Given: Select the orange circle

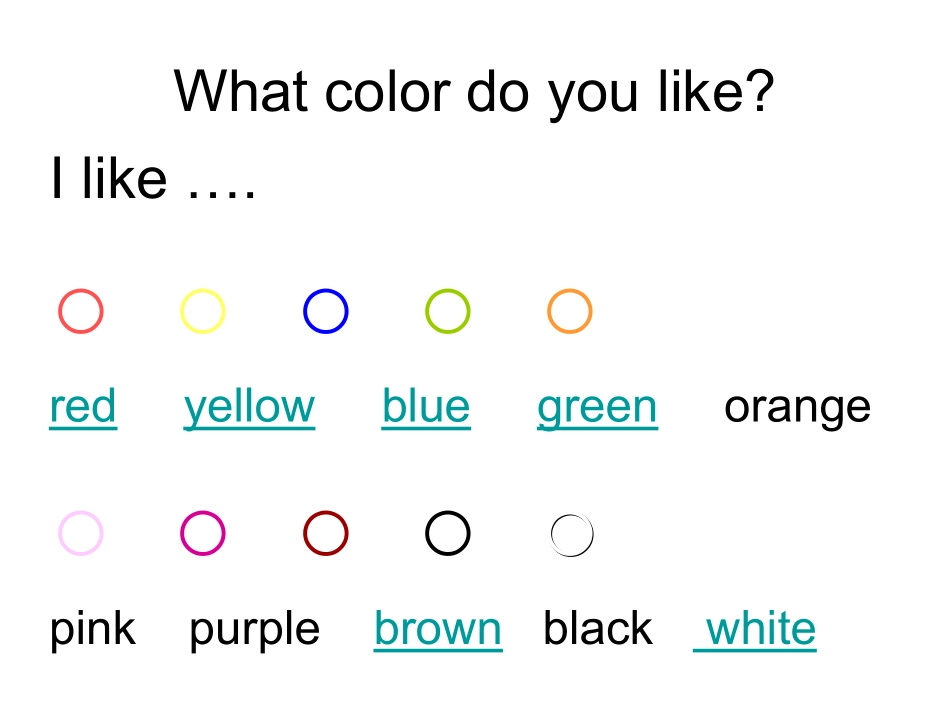Looking at the screenshot, I should click(570, 311).
